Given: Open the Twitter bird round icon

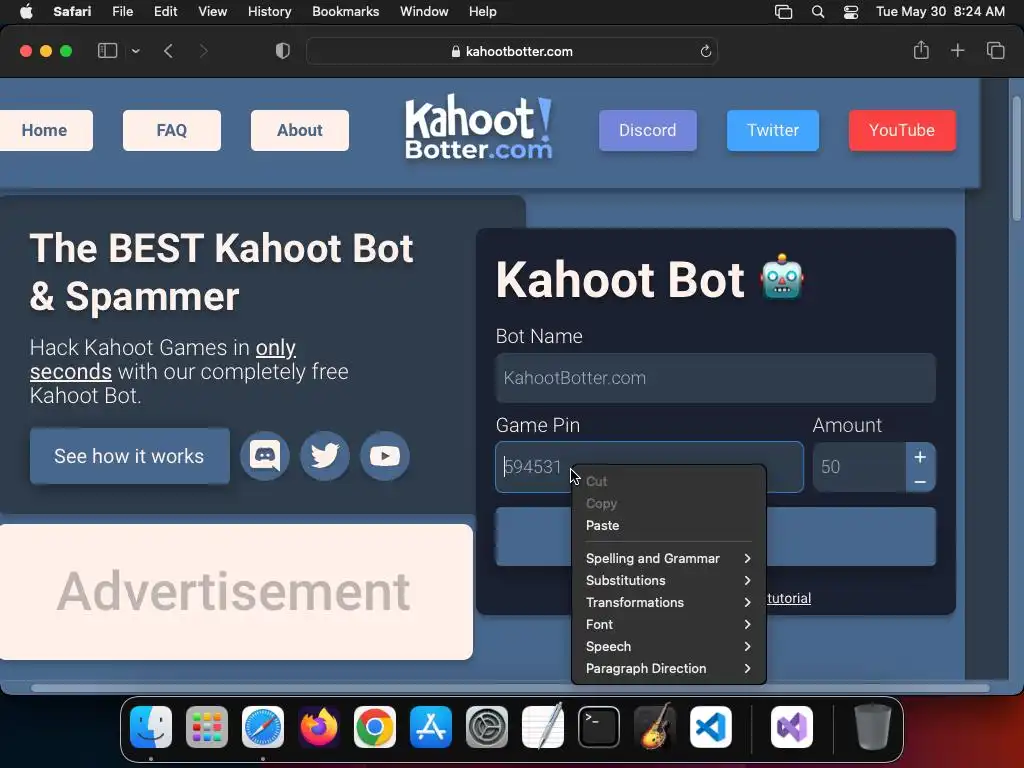Looking at the screenshot, I should coord(325,456).
